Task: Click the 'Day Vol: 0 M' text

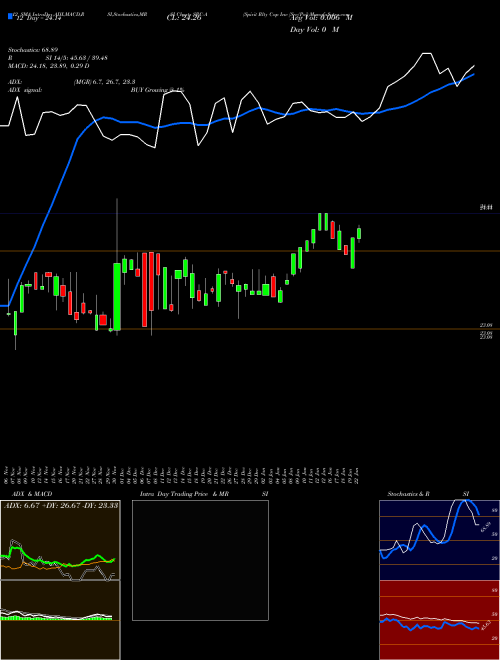Action: [x=314, y=30]
